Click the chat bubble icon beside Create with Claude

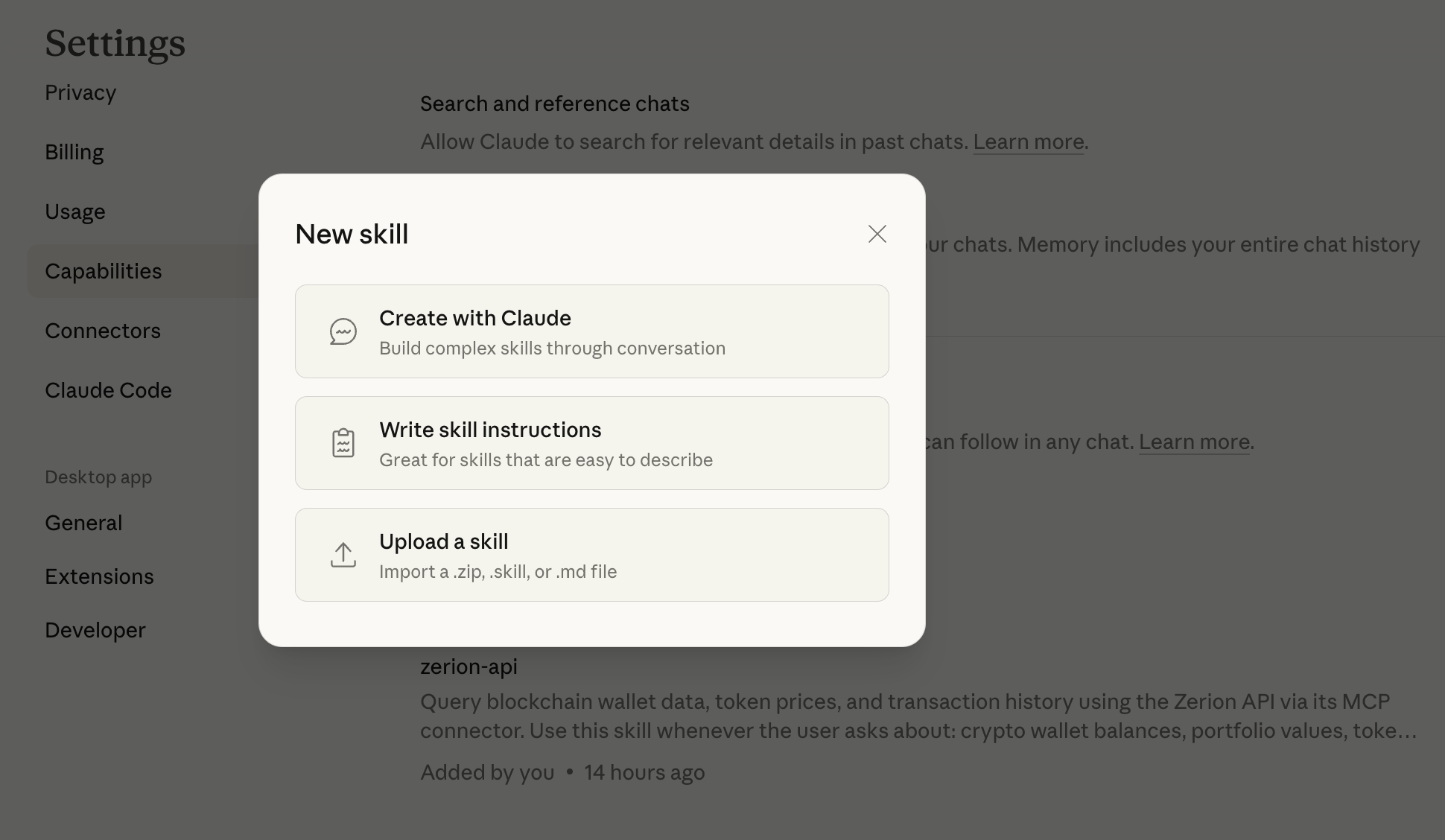pyautogui.click(x=343, y=331)
